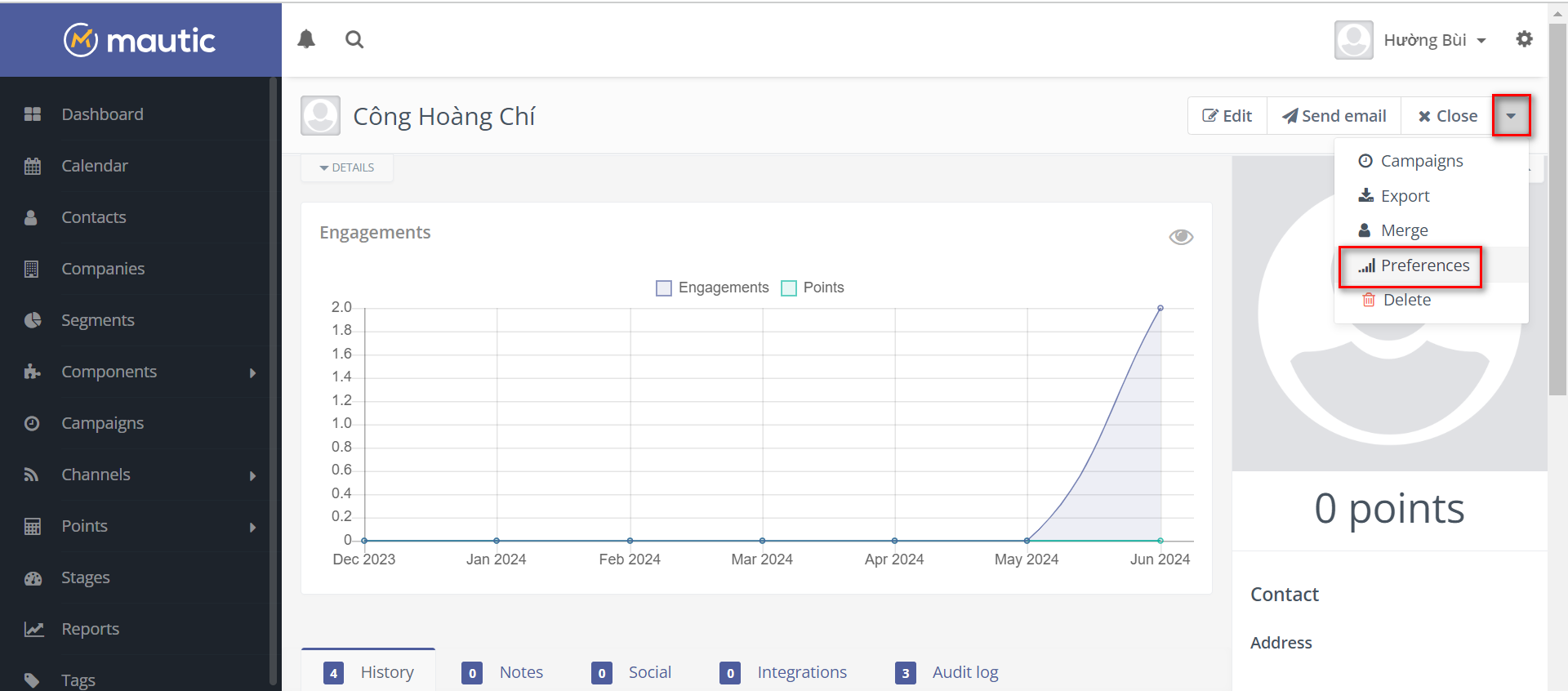Image resolution: width=1568 pixels, height=691 pixels.
Task: Collapse the contact actions dropdown caret
Action: pyautogui.click(x=1511, y=116)
